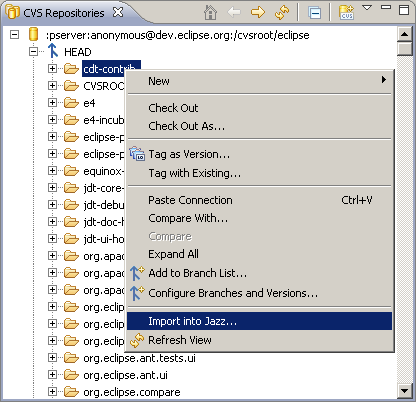The height and width of the screenshot is (402, 416).
Task: Select the cdt-contrib tree item
Action: tap(111, 69)
